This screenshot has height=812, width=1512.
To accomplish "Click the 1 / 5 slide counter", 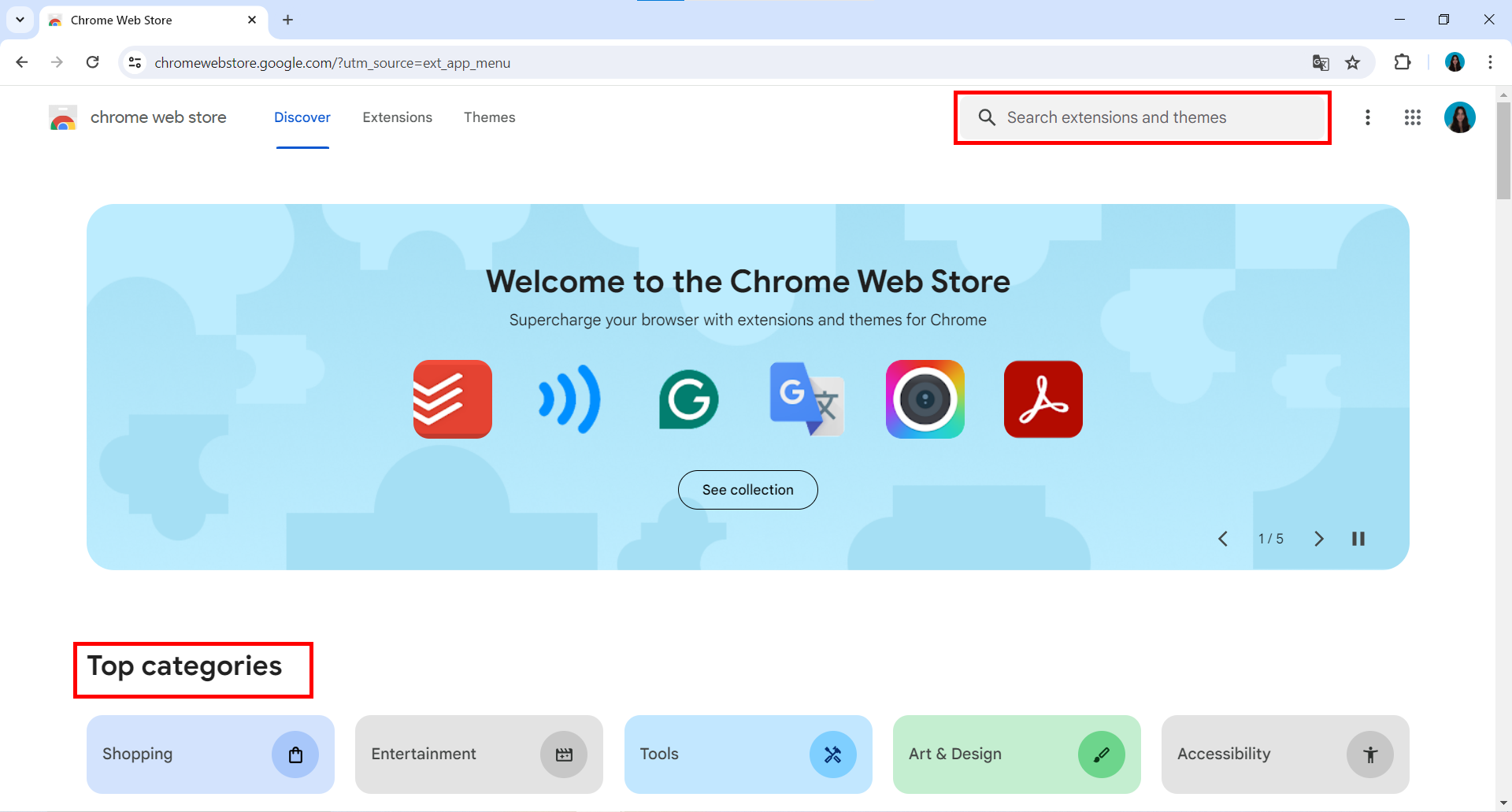I will click(x=1270, y=539).
